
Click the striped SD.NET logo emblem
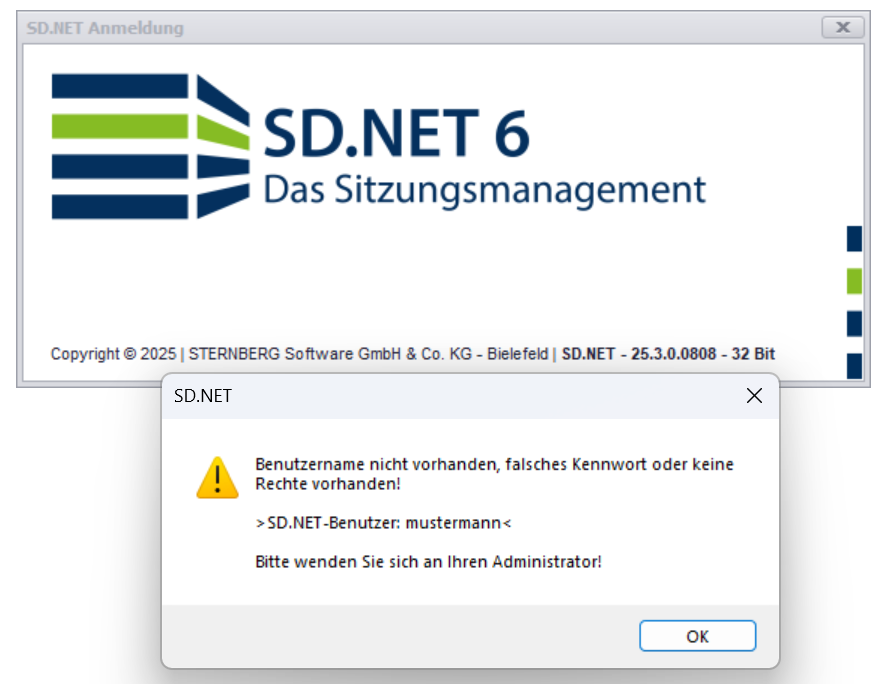point(150,146)
